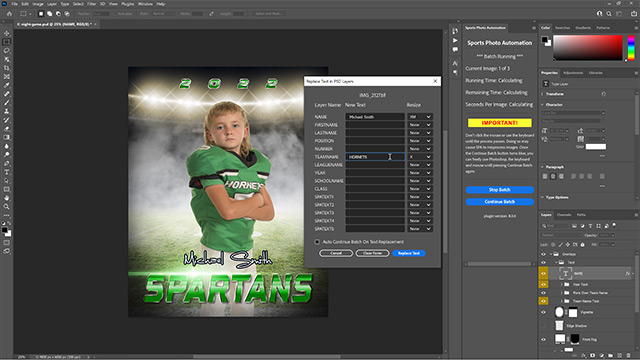Select the Clone Stamp tool
640x360 pixels.
click(x=7, y=111)
